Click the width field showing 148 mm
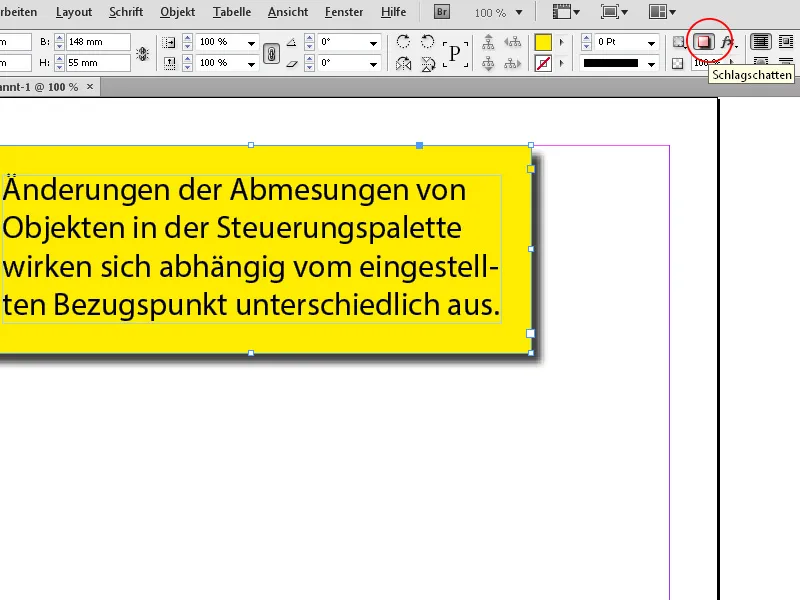The width and height of the screenshot is (800, 600). pyautogui.click(x=98, y=42)
